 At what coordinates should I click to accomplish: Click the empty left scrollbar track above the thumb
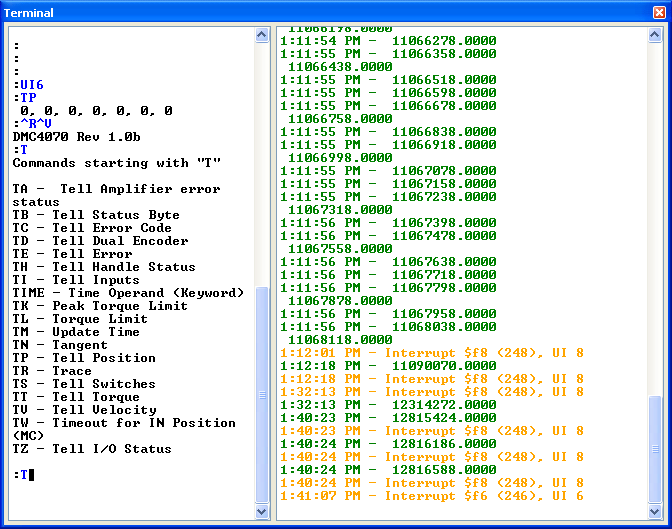pyautogui.click(x=262, y=160)
